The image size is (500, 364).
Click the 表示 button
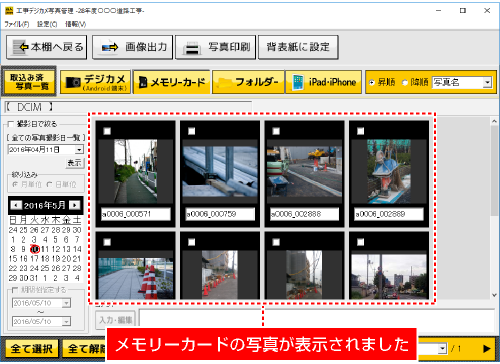click(x=74, y=163)
